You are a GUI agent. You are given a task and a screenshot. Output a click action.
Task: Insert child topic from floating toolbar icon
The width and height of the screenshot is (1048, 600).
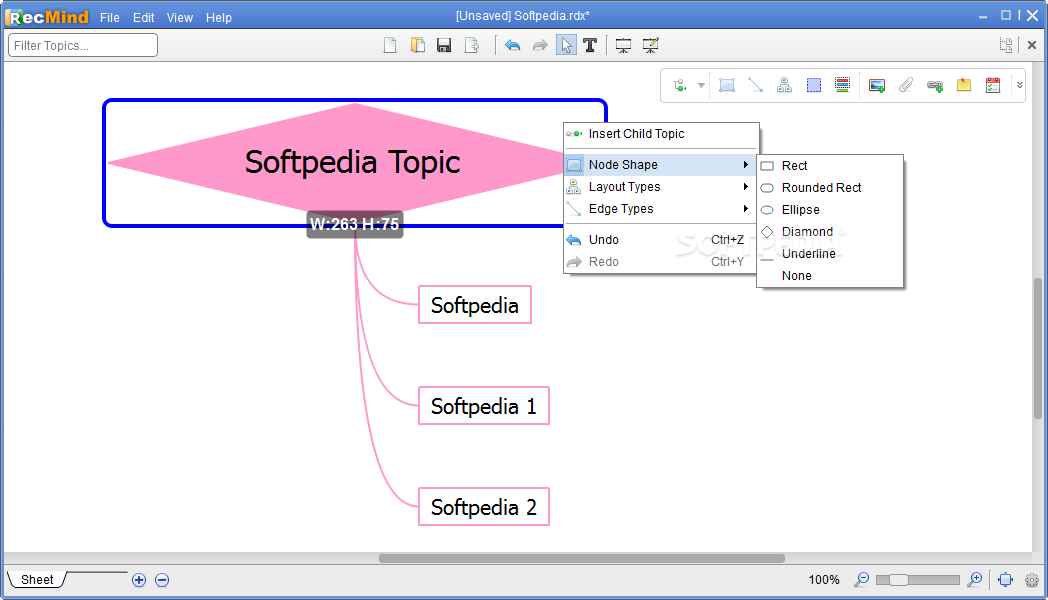(x=679, y=86)
